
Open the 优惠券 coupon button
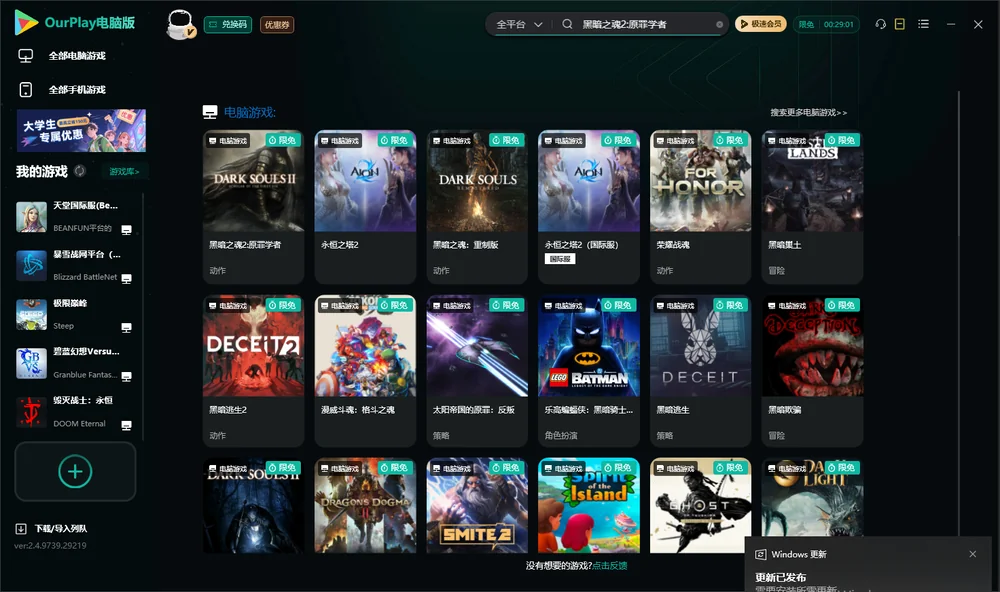(x=277, y=25)
